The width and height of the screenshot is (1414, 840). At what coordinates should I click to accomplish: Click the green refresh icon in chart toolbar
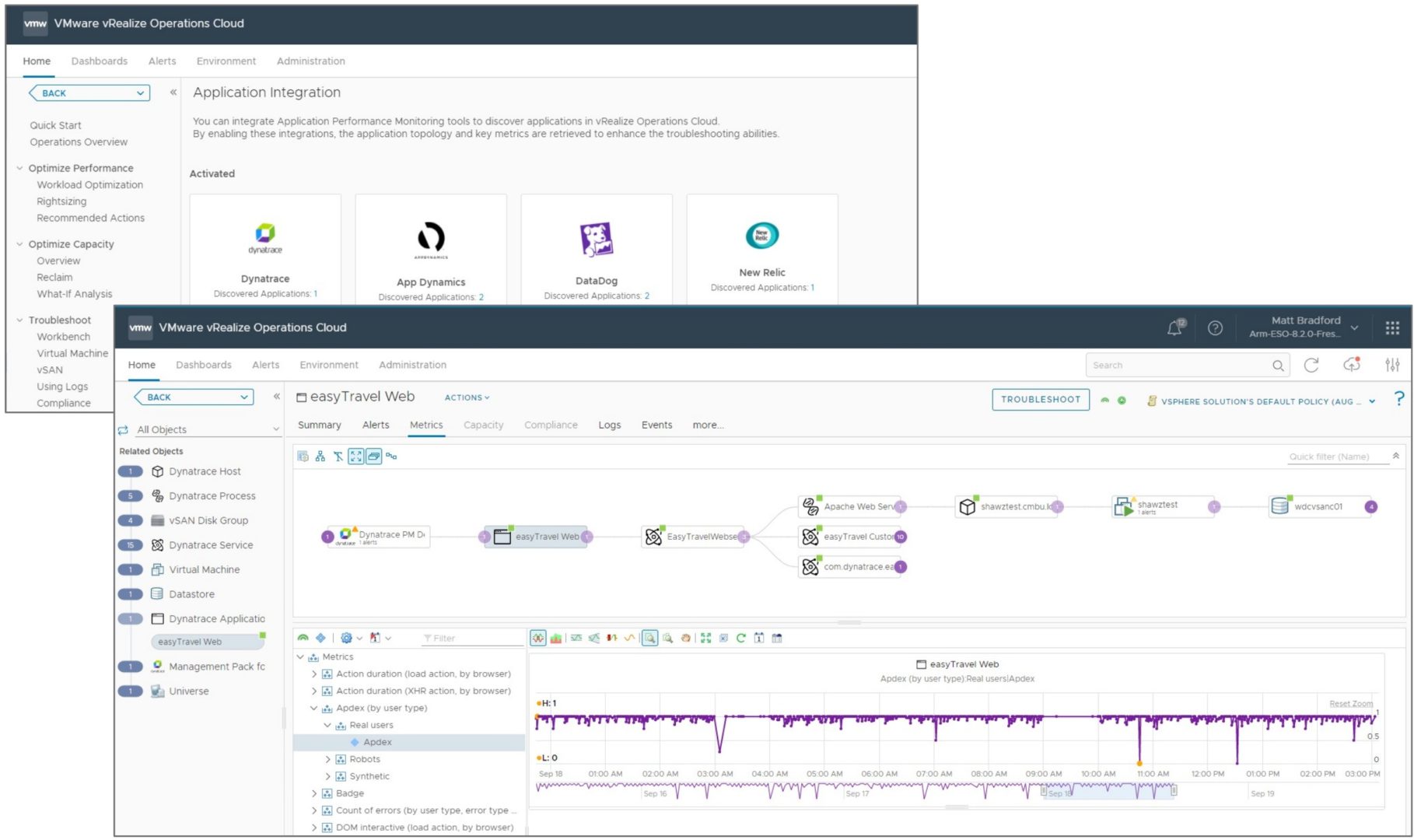click(x=740, y=639)
